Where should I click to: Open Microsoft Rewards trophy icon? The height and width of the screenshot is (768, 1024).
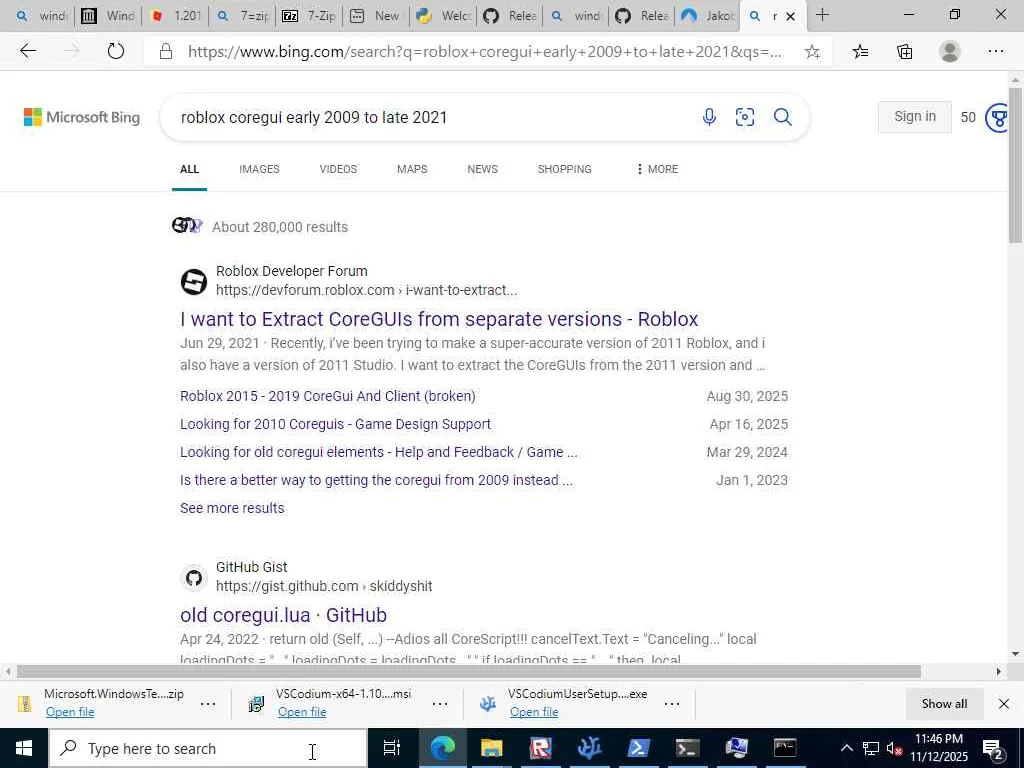[997, 118]
